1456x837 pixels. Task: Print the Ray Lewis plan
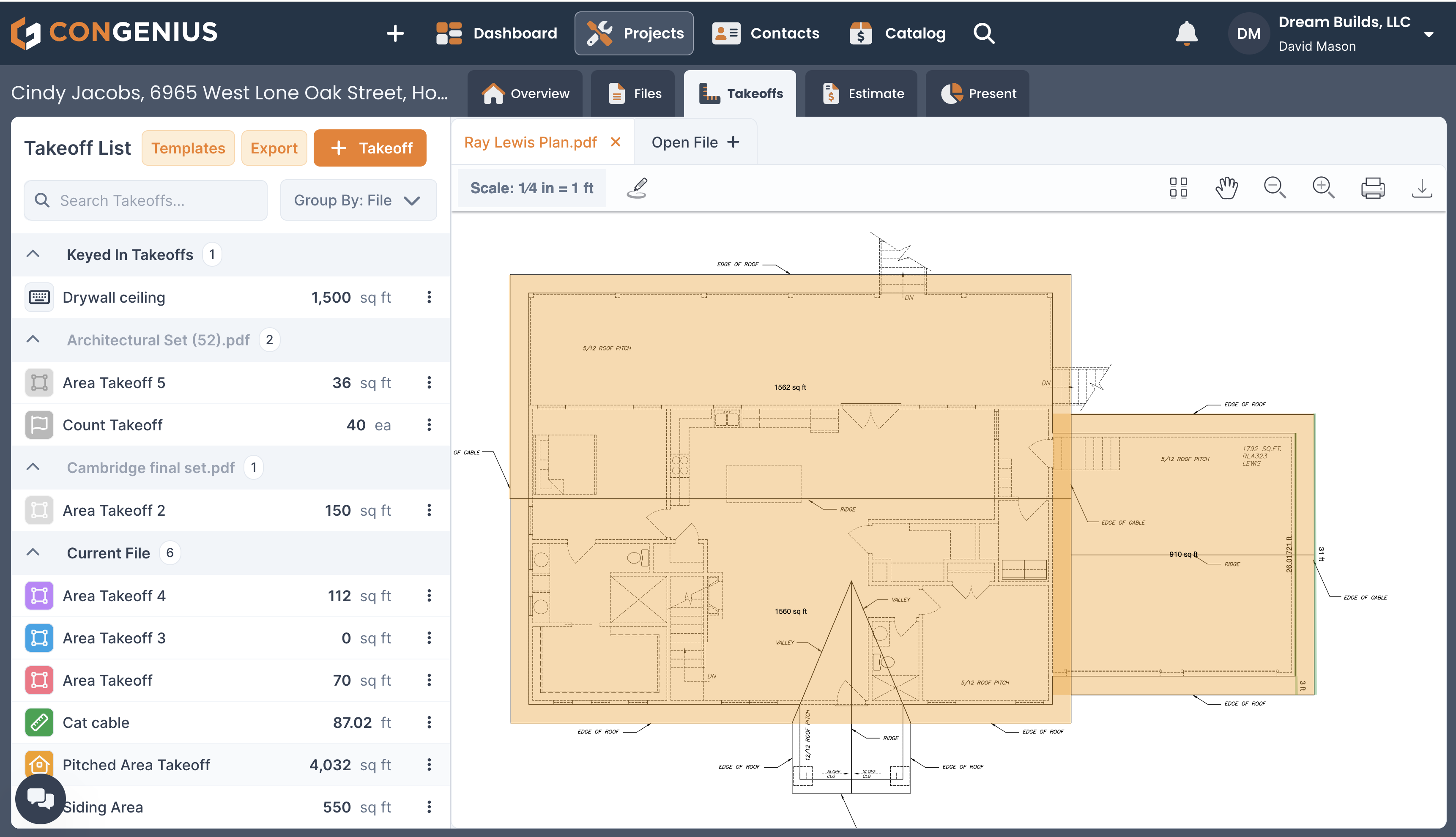coord(1373,187)
